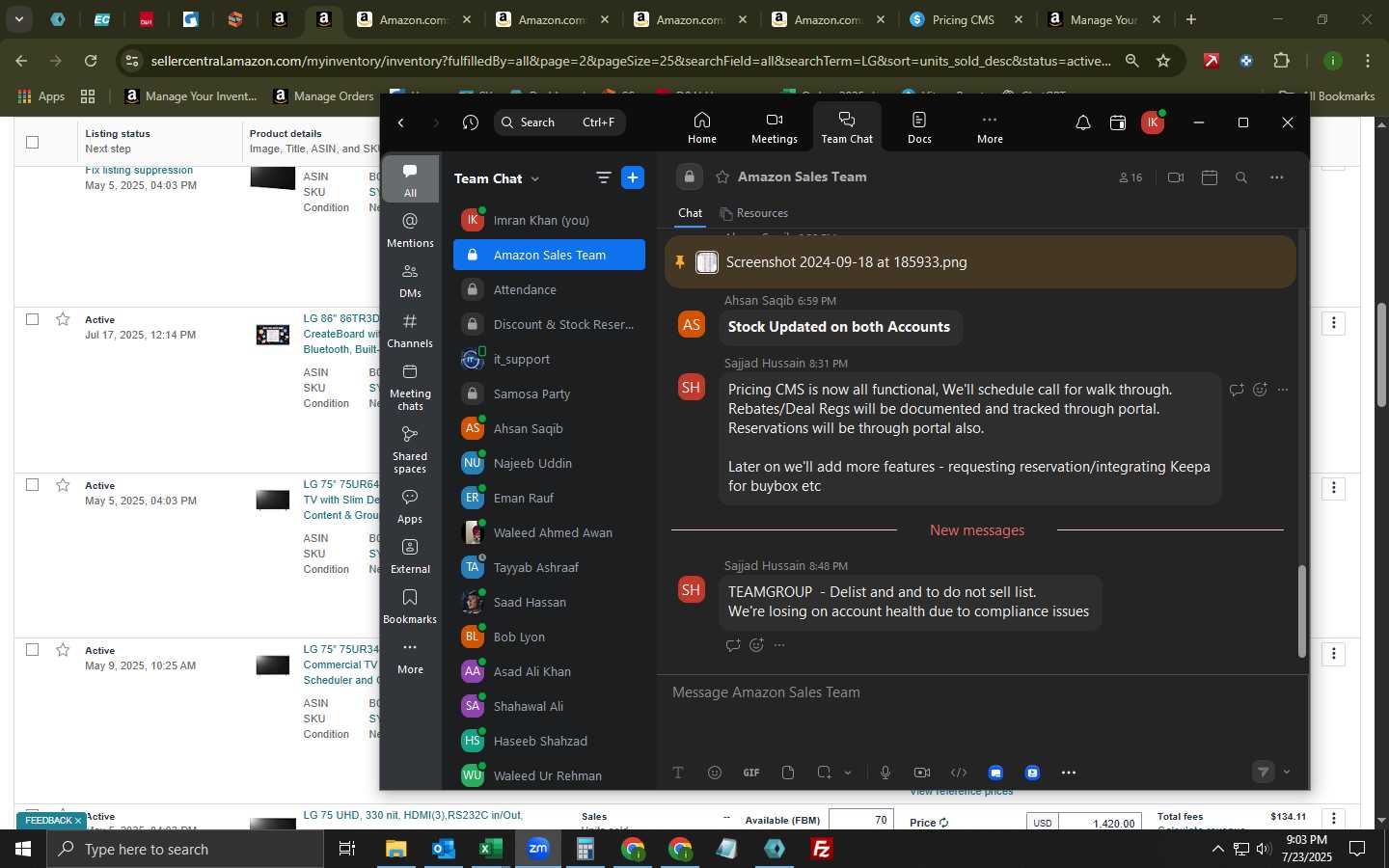Go back using Zoom's back arrow
The image size is (1389, 868).
pos(401,122)
